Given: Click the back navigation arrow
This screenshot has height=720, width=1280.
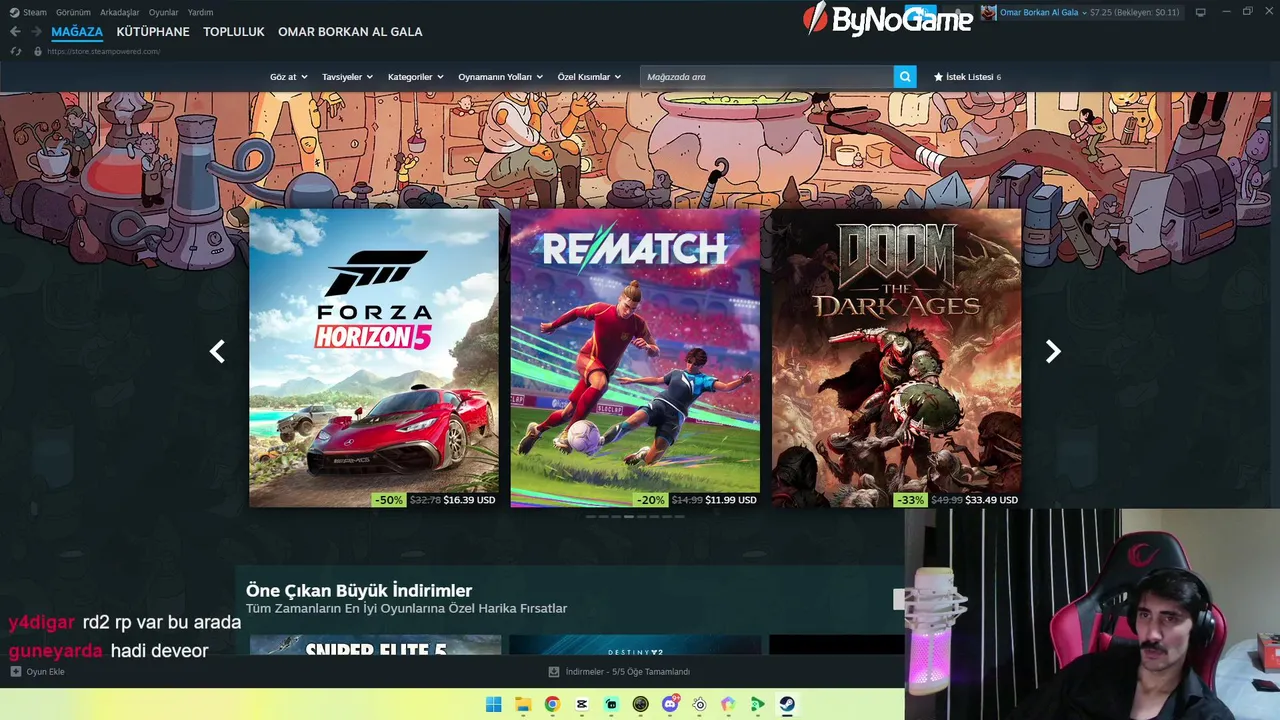Looking at the screenshot, I should pos(15,32).
